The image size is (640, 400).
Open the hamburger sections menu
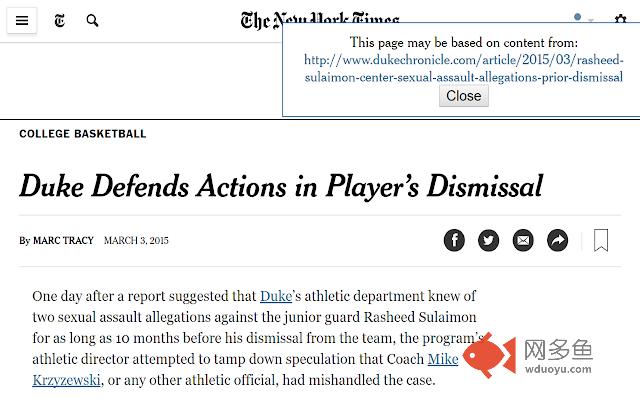pos(22,20)
